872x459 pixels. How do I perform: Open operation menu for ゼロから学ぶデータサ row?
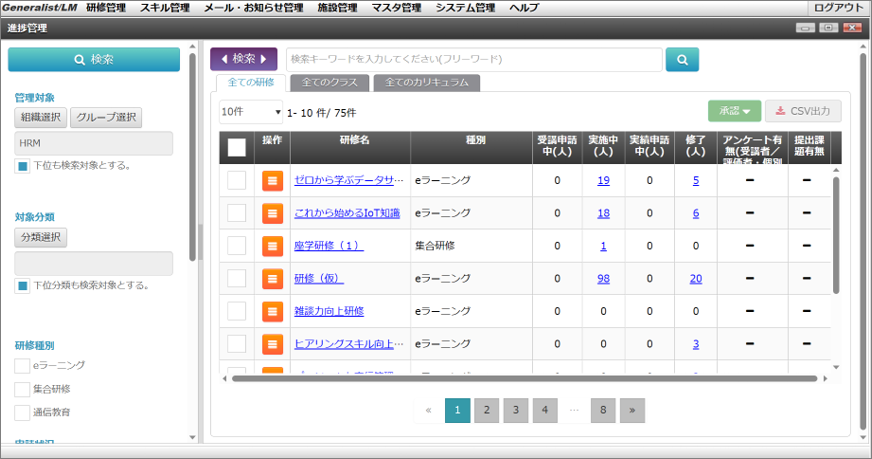click(272, 181)
